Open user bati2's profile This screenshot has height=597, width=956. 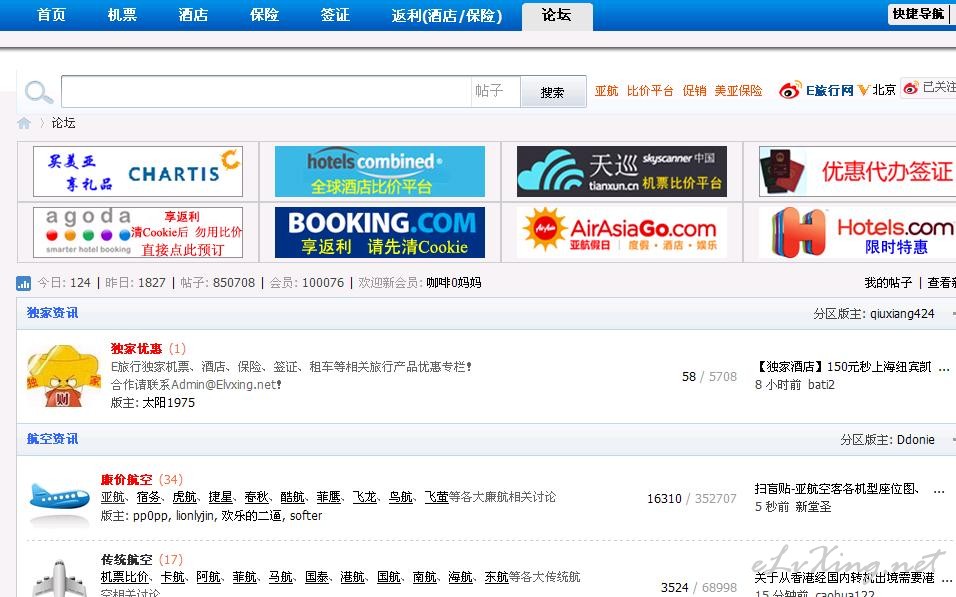point(821,385)
